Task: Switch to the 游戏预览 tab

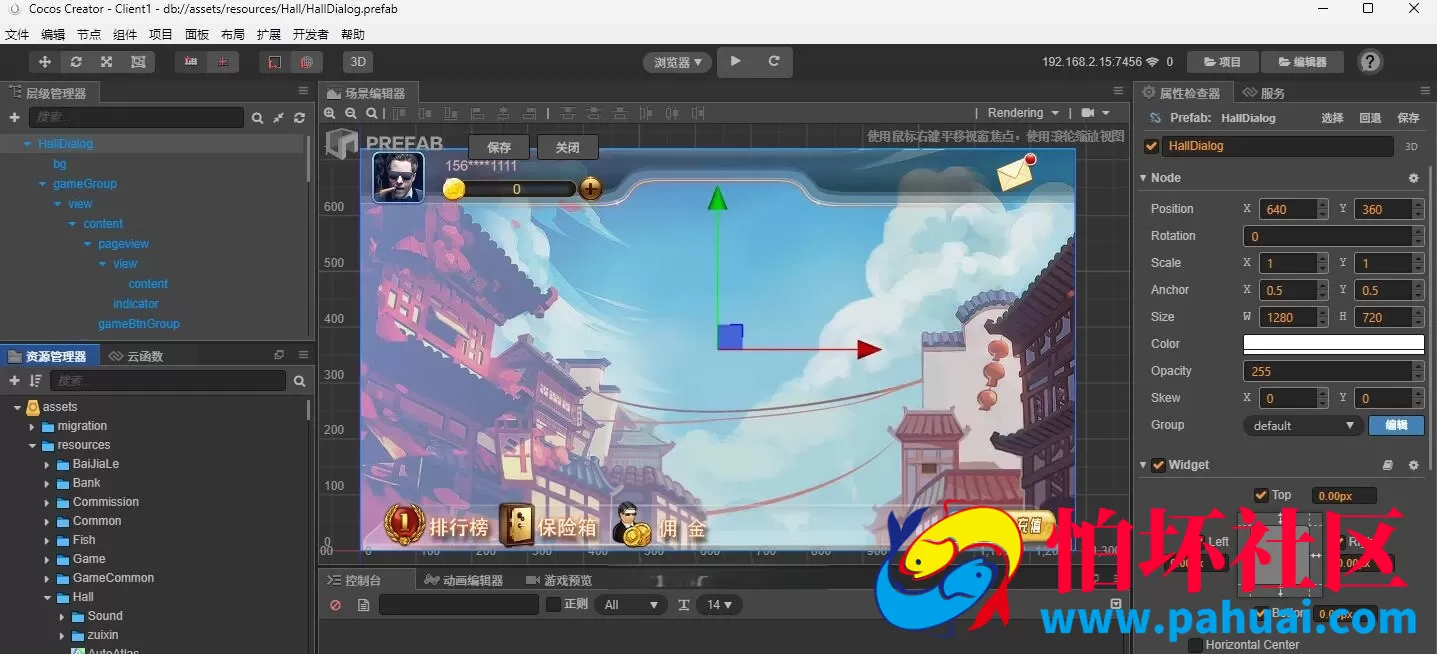Action: (x=559, y=580)
